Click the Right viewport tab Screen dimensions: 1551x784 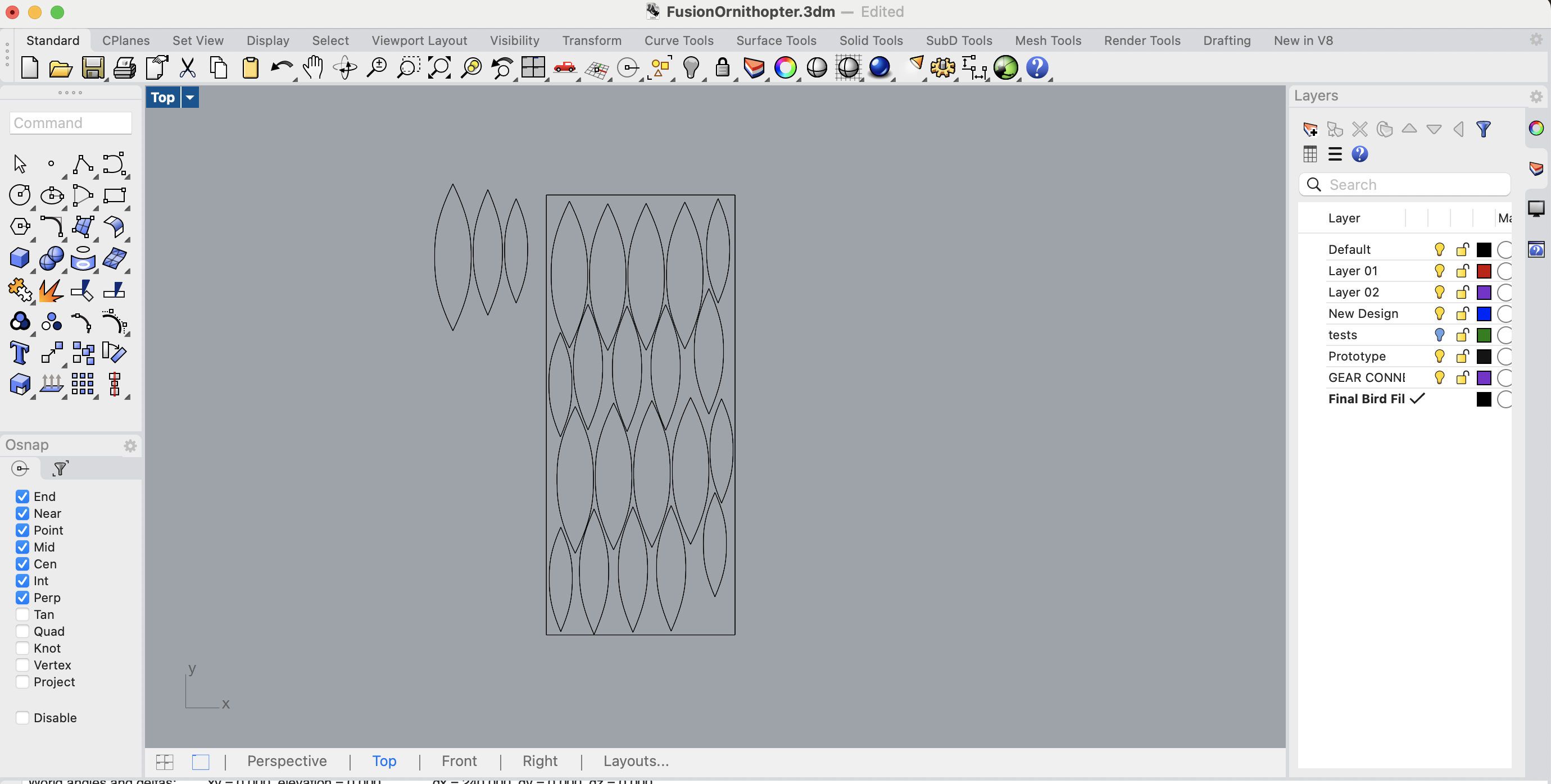pyautogui.click(x=539, y=761)
